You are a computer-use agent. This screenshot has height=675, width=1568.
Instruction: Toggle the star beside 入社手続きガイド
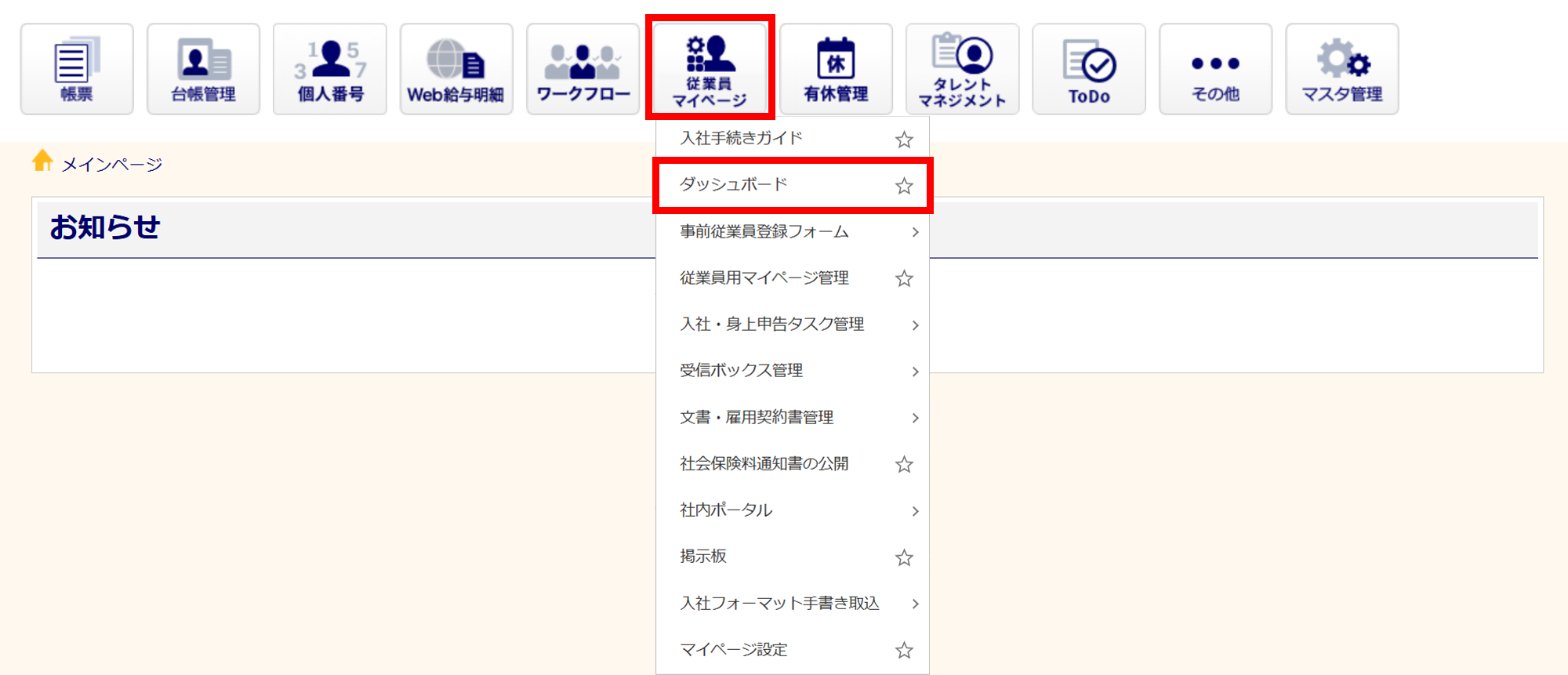[x=904, y=140]
